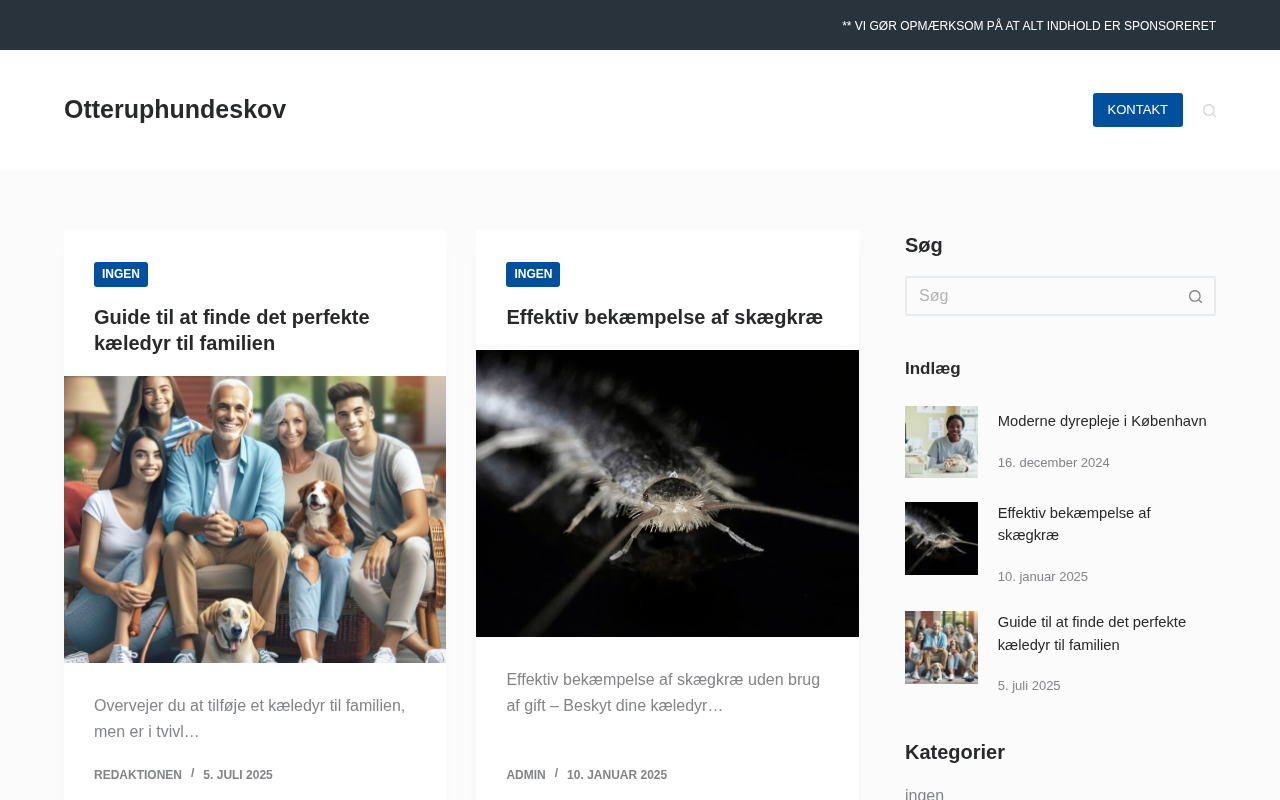Screen dimensions: 1280x800
Task: Select the '16. december 2024' sidebar date
Action: click(1054, 463)
